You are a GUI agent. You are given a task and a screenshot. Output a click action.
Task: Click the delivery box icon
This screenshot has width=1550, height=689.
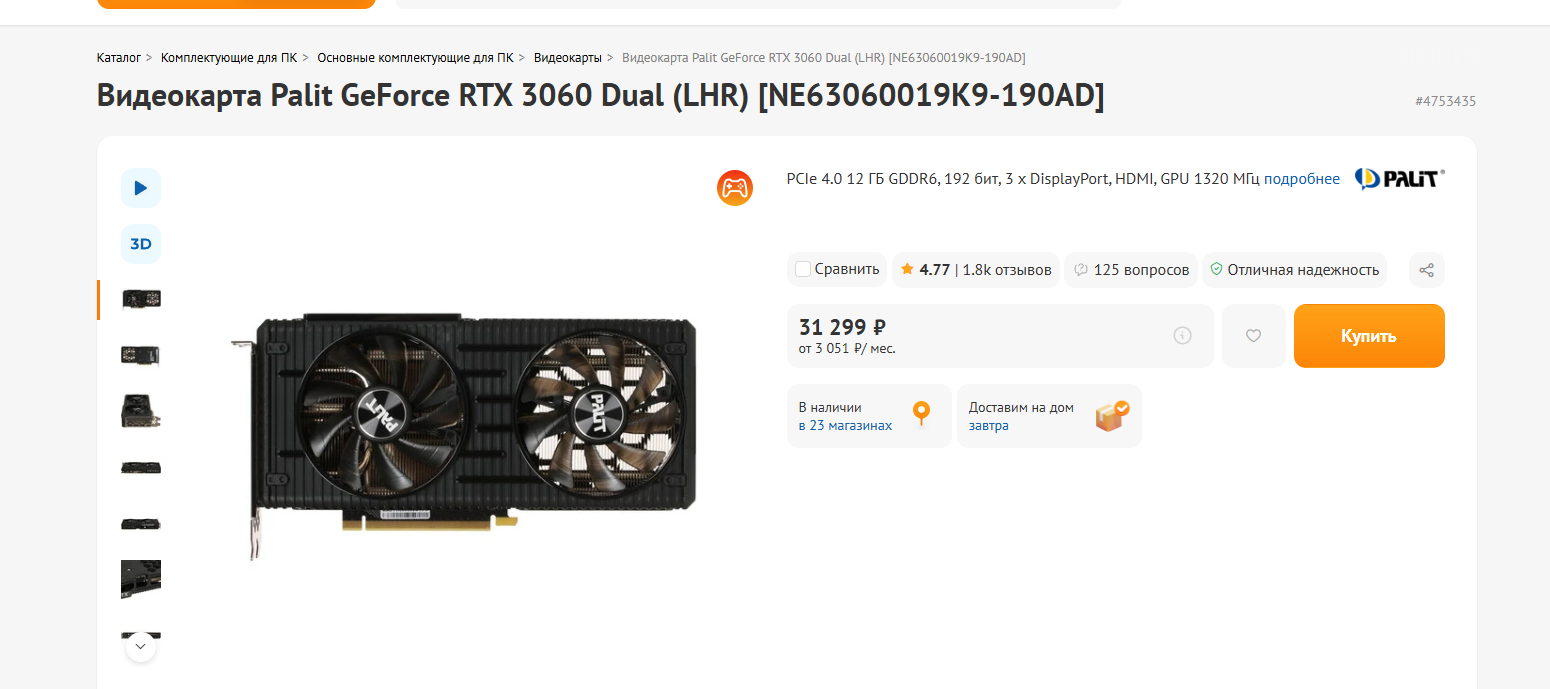[1112, 416]
